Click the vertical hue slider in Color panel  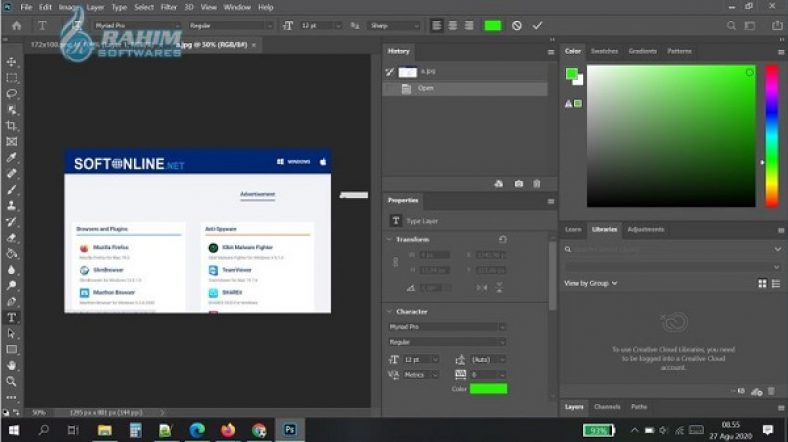click(x=772, y=136)
